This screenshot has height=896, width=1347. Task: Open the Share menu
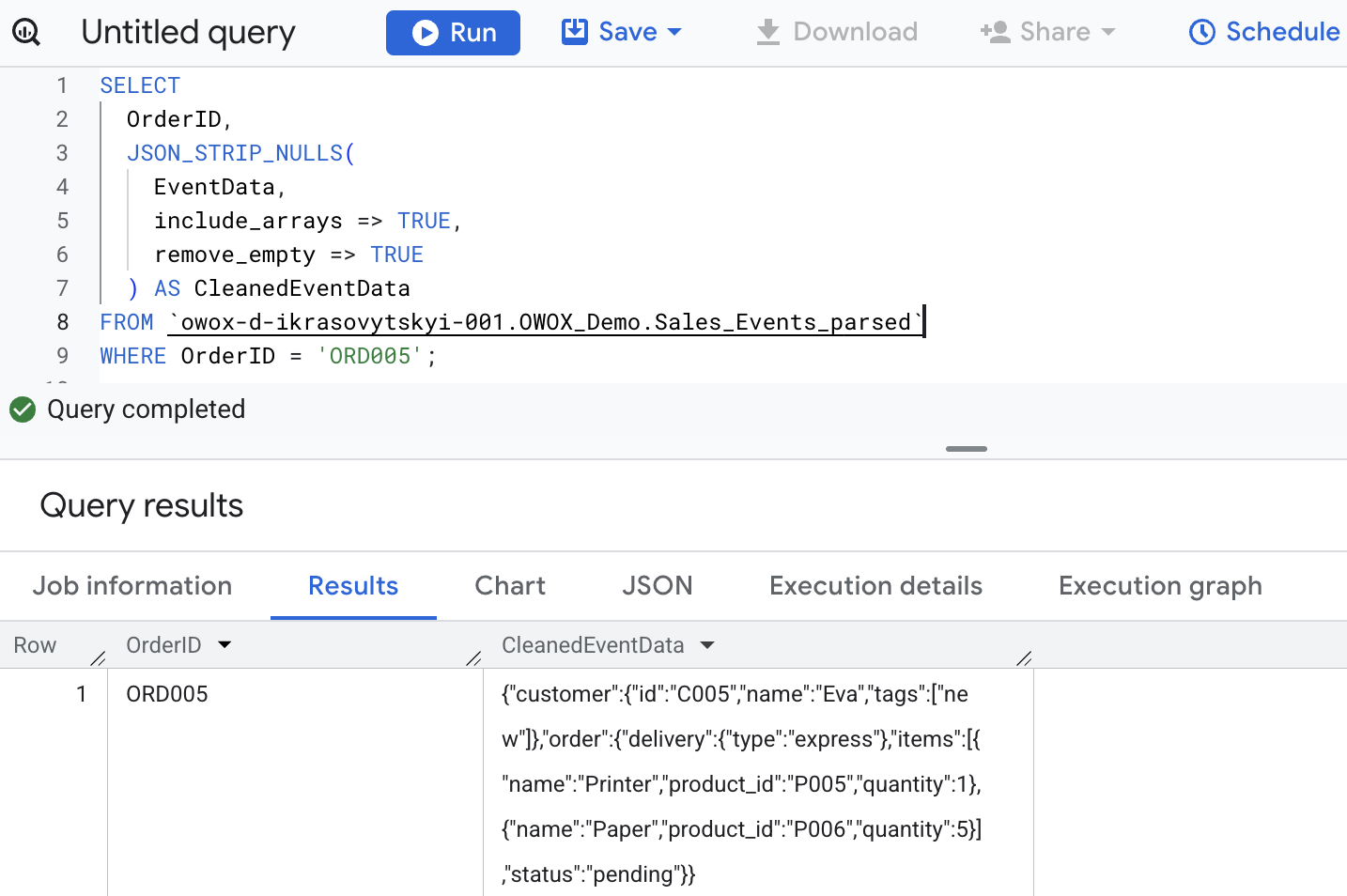tap(1047, 32)
